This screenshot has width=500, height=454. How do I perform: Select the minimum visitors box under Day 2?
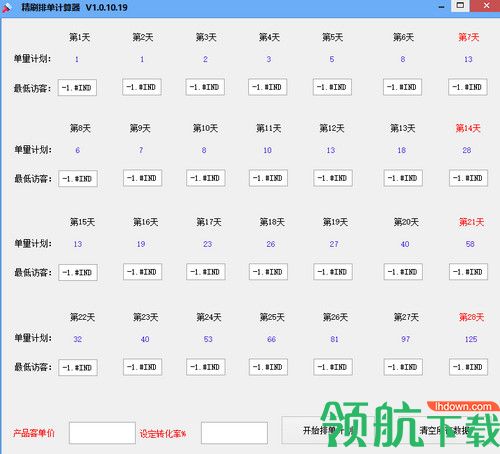tap(142, 87)
